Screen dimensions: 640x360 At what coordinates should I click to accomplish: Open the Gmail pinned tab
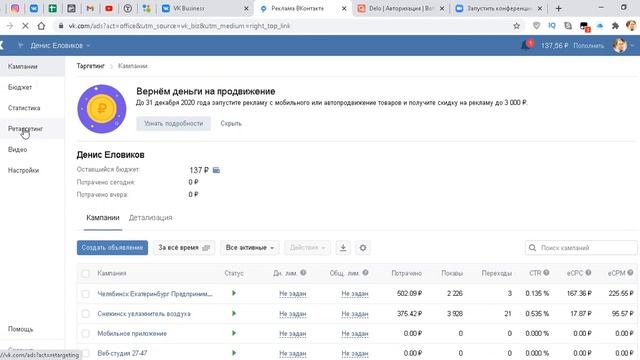pyautogui.click(x=90, y=8)
